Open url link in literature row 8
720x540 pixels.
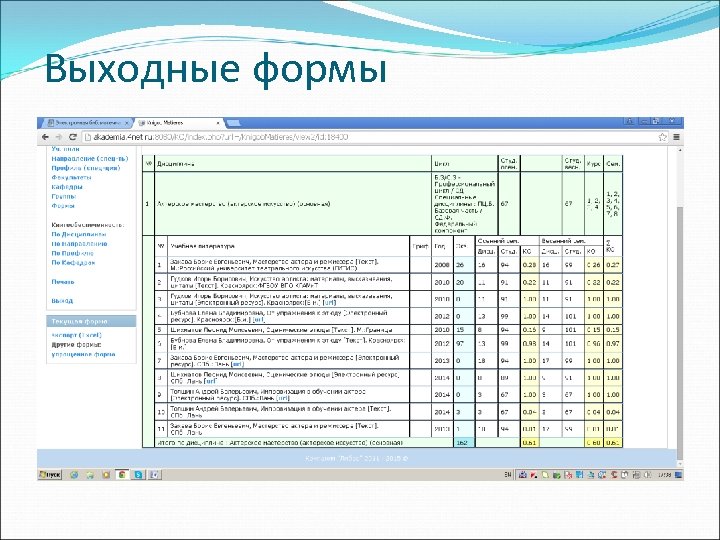(x=210, y=381)
